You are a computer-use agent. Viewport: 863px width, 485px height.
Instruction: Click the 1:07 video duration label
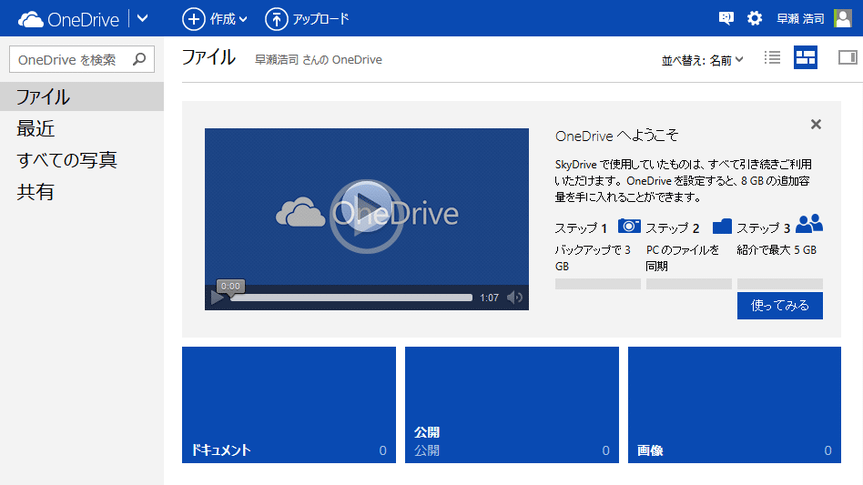point(489,298)
